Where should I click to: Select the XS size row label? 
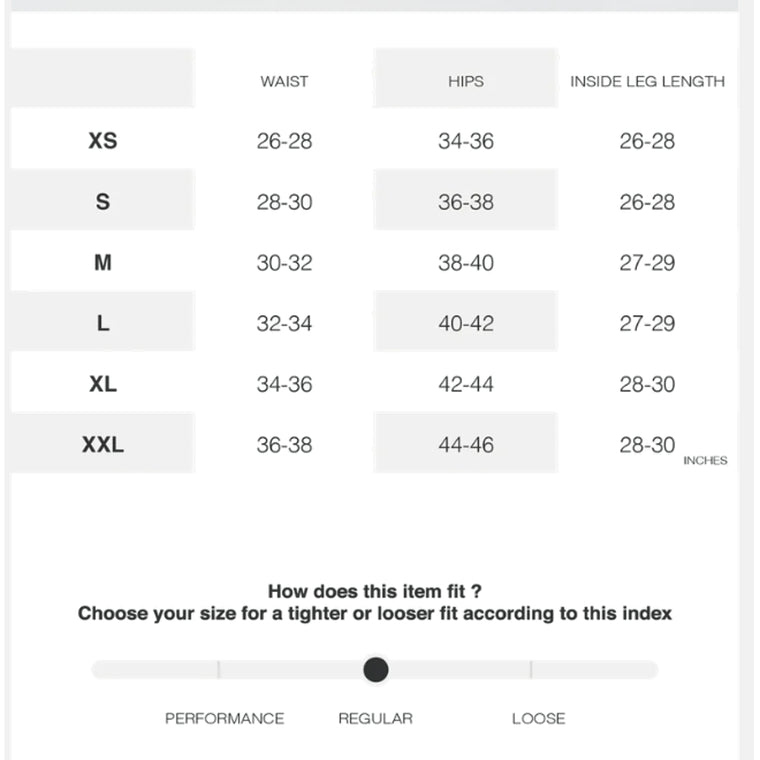coord(103,141)
